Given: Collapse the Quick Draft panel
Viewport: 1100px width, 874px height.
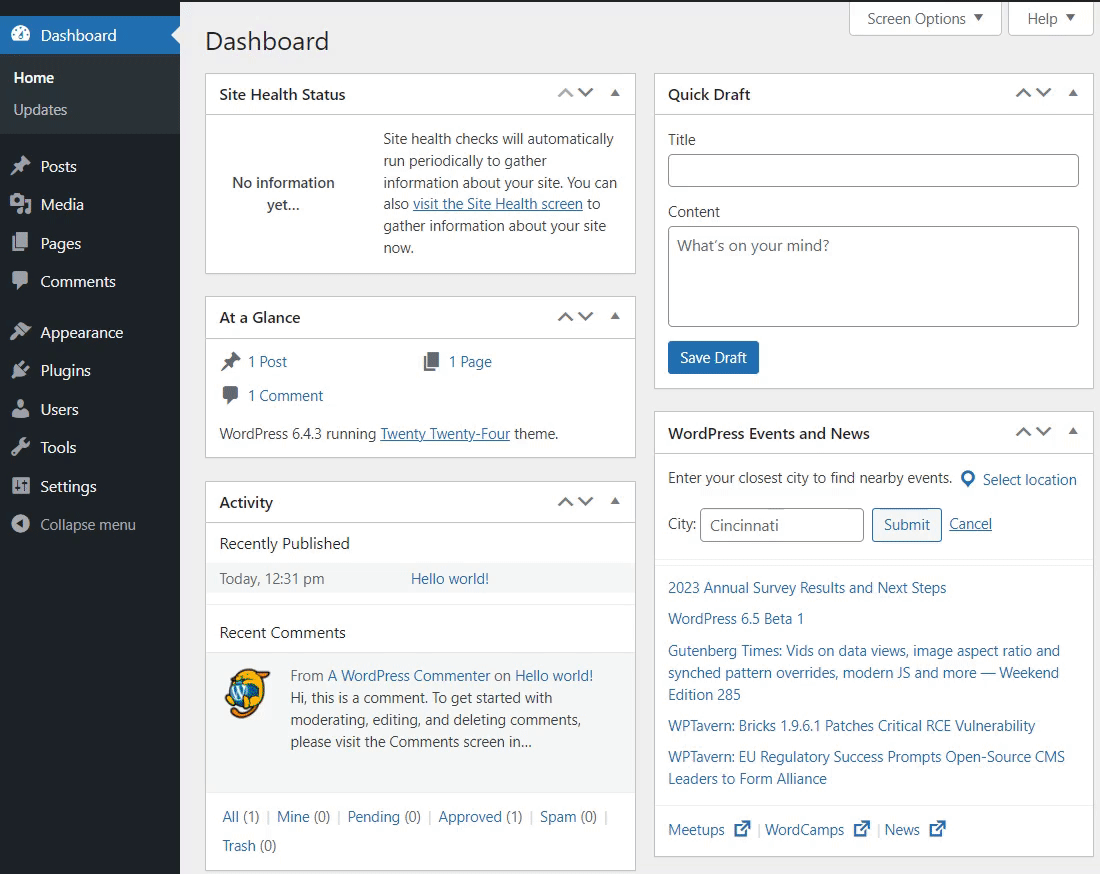Looking at the screenshot, I should click(x=1073, y=93).
